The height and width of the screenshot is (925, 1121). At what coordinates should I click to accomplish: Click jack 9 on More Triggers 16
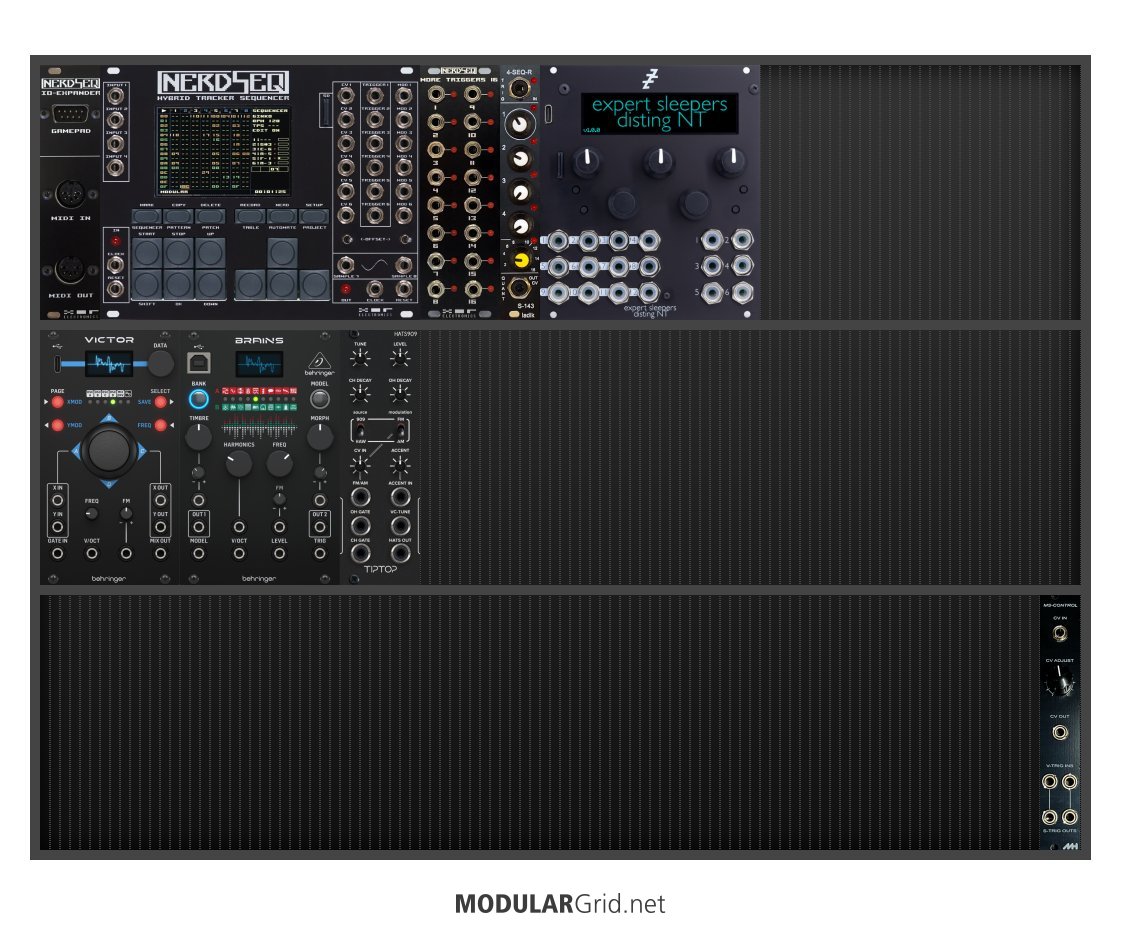pyautogui.click(x=472, y=94)
